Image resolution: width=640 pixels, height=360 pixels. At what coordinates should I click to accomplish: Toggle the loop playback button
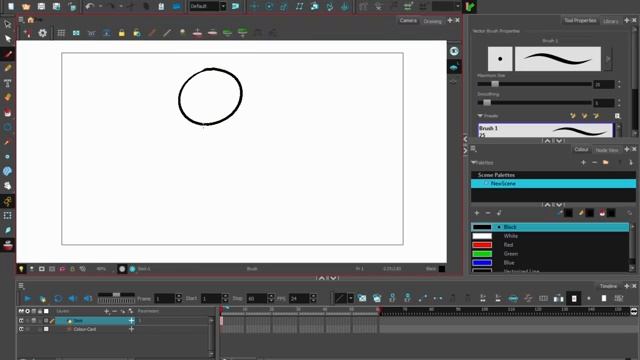58,299
